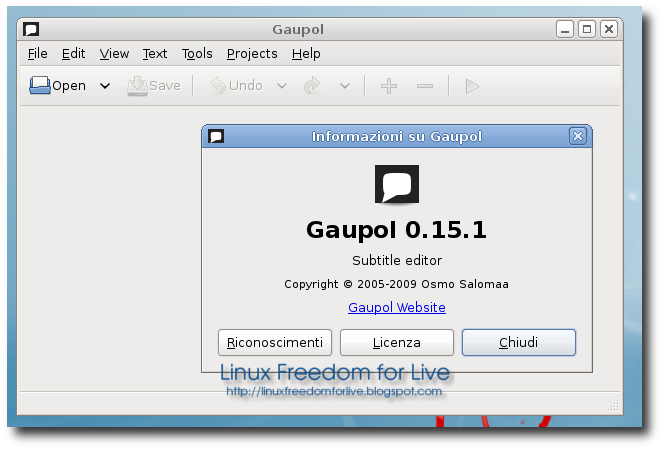Open the Edit menu
Screen dimensions: 664x450
(73, 54)
